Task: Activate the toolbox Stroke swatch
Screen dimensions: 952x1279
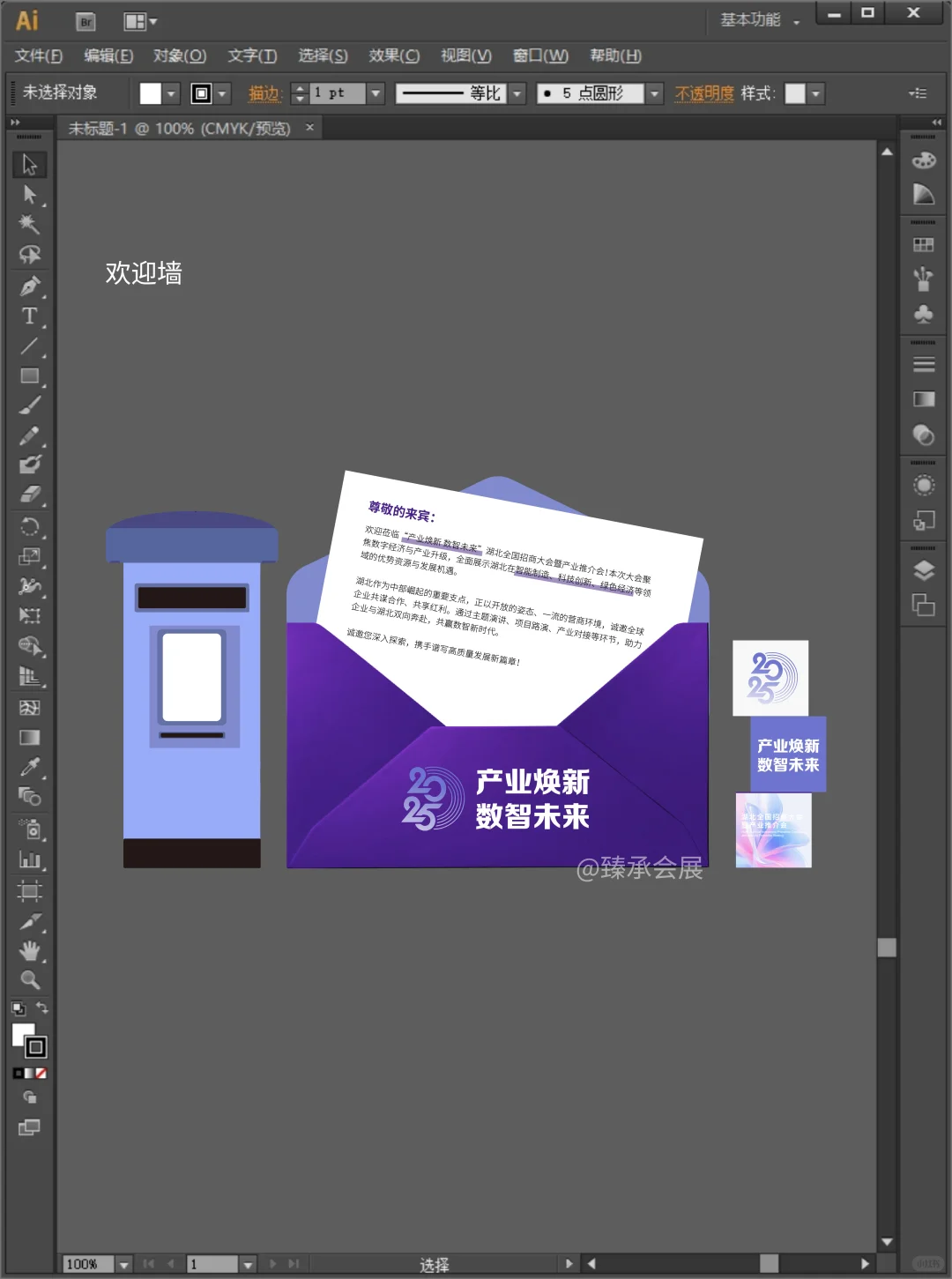Action: [36, 1047]
